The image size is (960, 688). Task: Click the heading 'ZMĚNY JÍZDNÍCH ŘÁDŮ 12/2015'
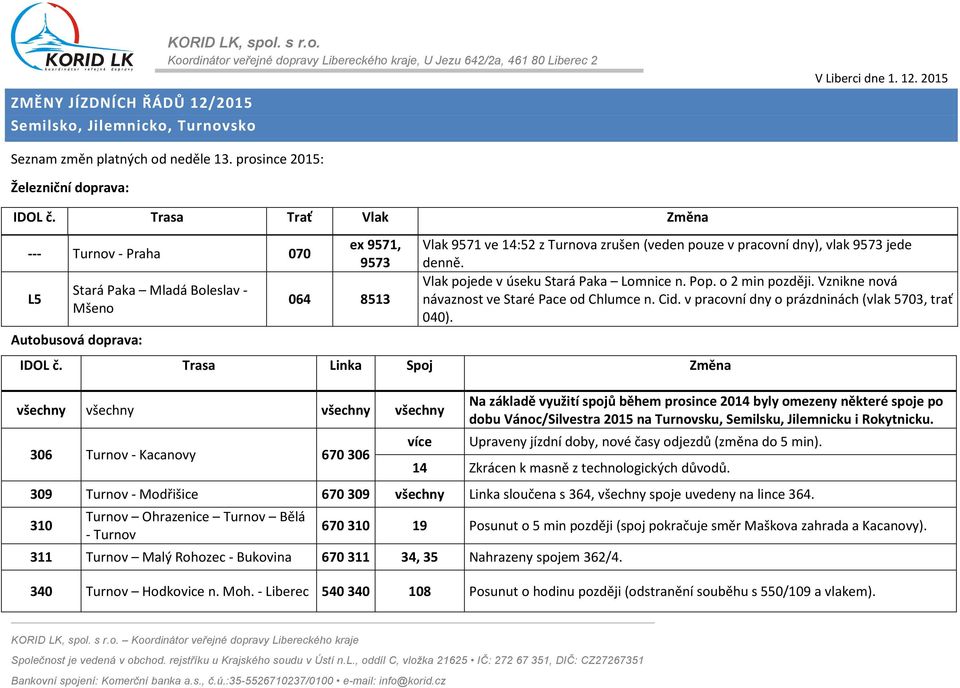pos(132,103)
